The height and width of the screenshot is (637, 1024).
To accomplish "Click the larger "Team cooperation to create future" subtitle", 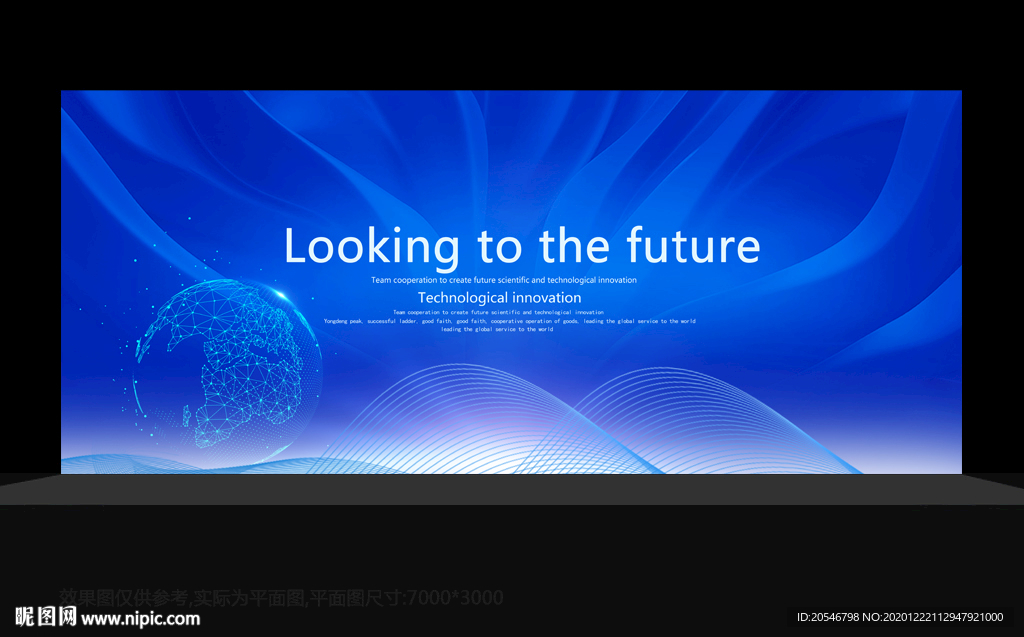I will 504,280.
